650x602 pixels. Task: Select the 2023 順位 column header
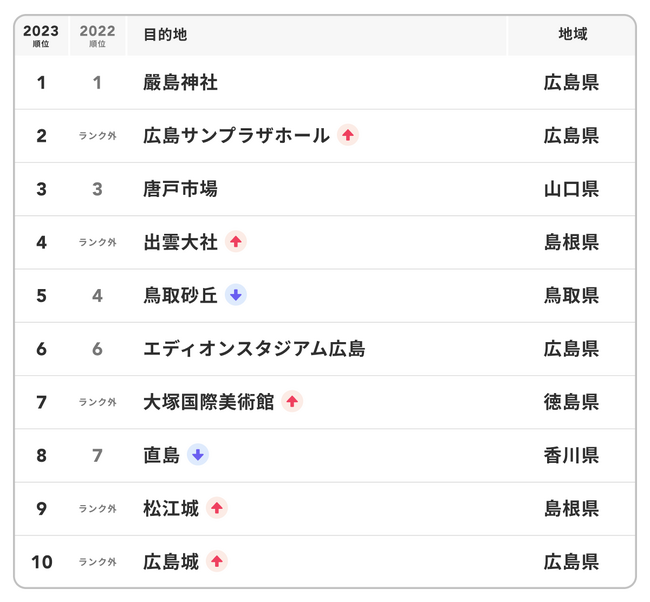pos(41,35)
